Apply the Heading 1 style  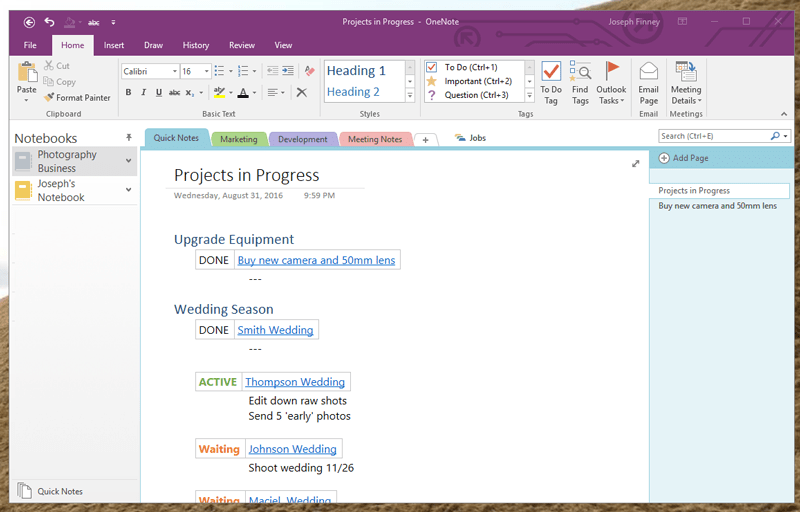(356, 70)
